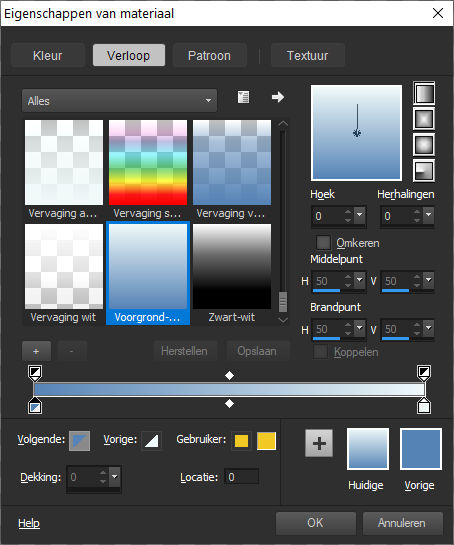Viewport: 454px width, 545px height.
Task: Select the left blue color marker below gradient
Action: (35, 406)
